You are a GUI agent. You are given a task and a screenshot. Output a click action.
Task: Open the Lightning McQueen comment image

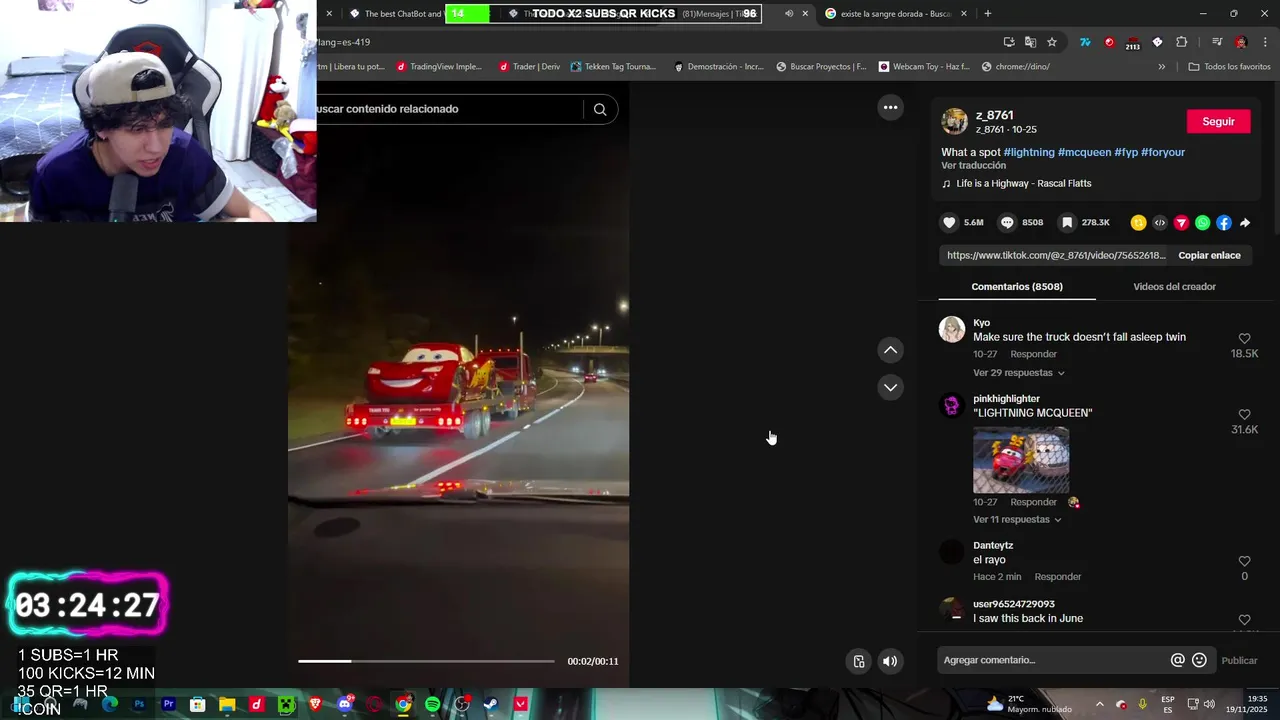(x=1021, y=460)
